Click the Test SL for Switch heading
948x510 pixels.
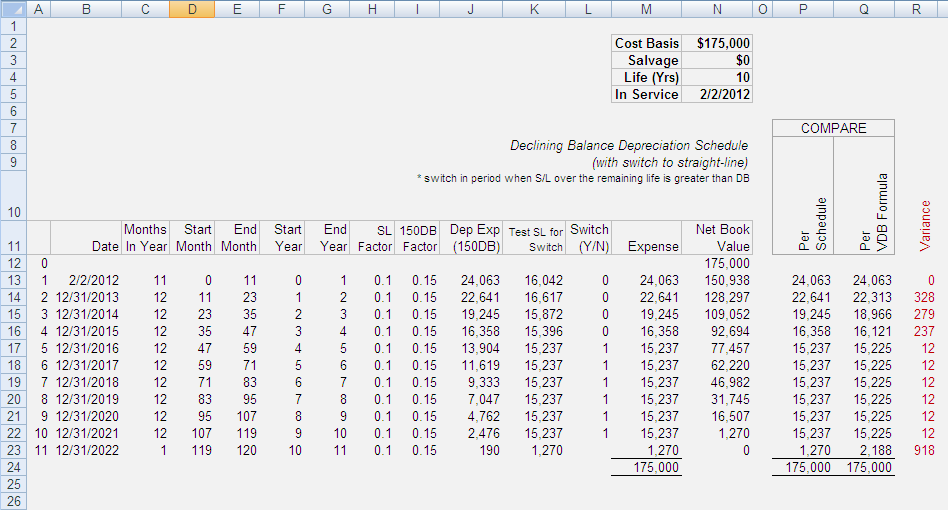coord(536,239)
